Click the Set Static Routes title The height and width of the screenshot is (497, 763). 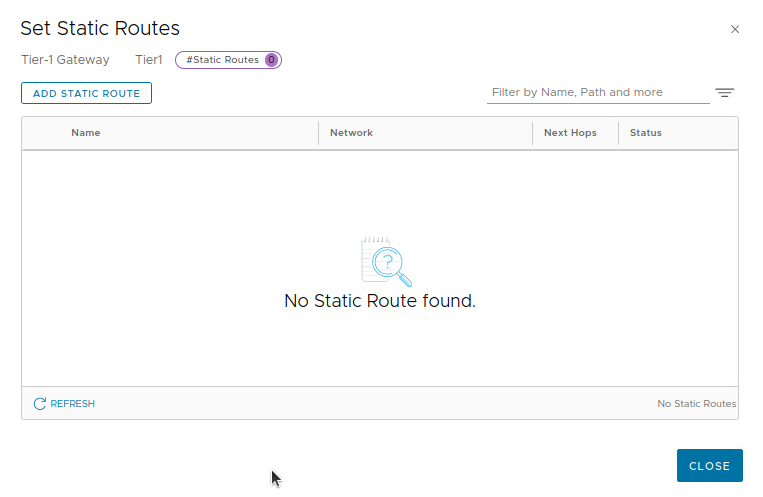coord(100,28)
